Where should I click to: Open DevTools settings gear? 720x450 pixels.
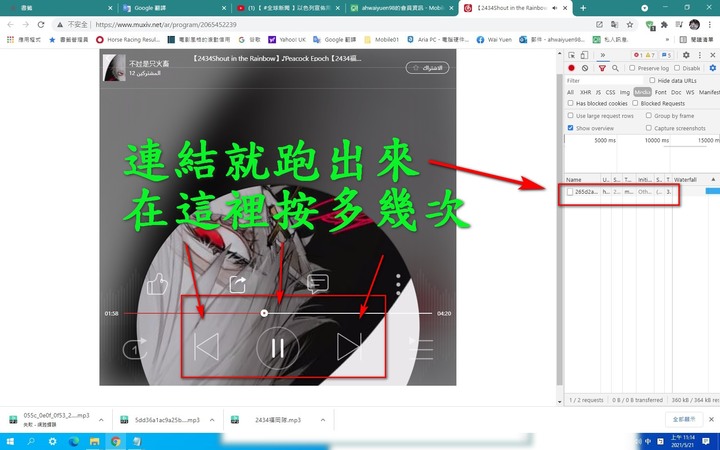(x=686, y=55)
